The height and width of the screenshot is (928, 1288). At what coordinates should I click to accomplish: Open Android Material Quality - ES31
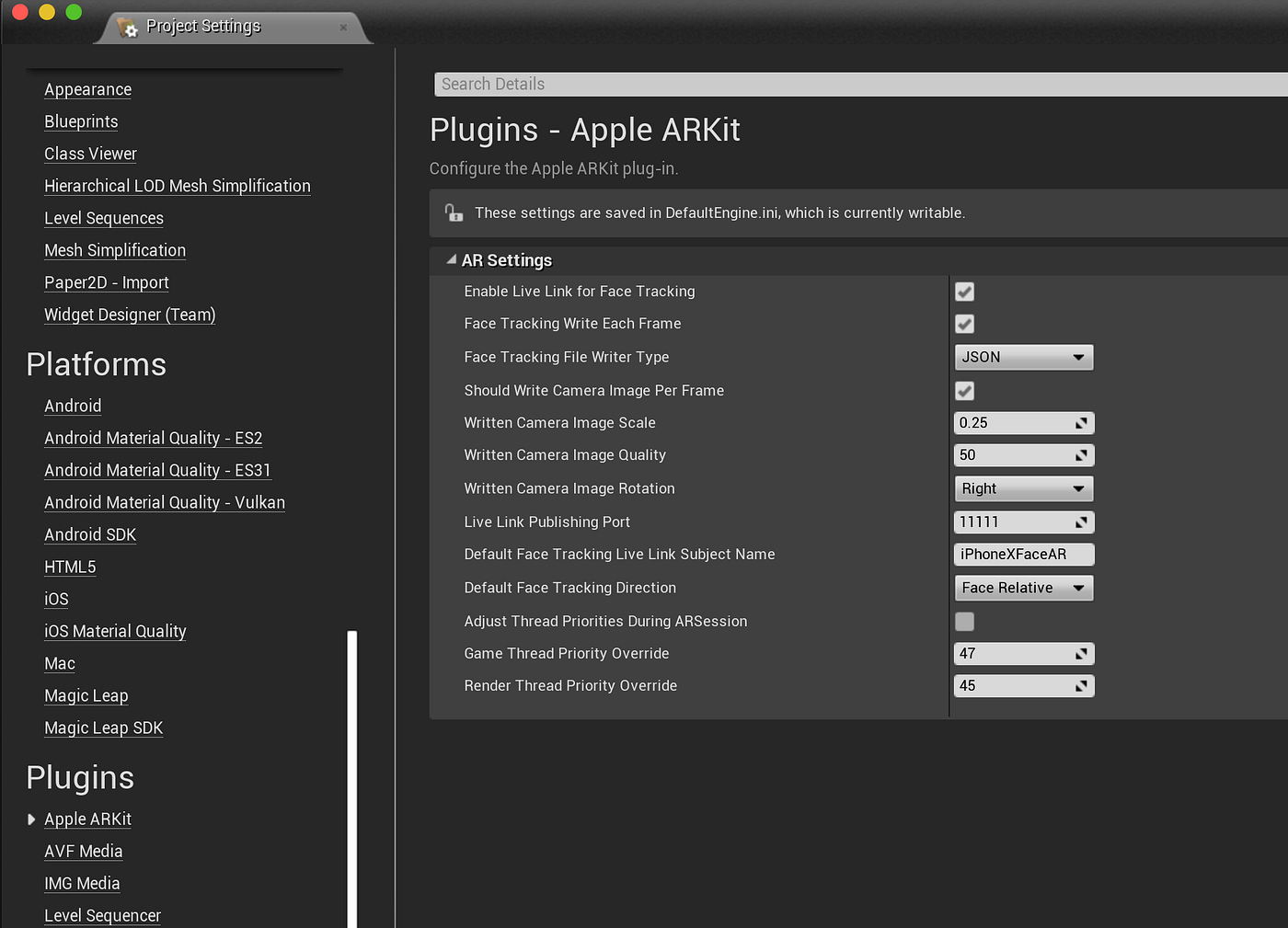(157, 470)
